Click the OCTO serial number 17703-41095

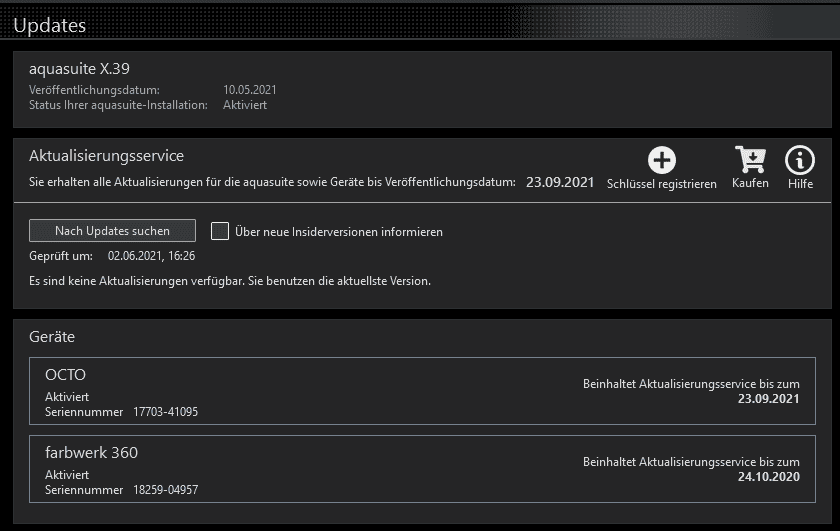[x=166, y=412]
